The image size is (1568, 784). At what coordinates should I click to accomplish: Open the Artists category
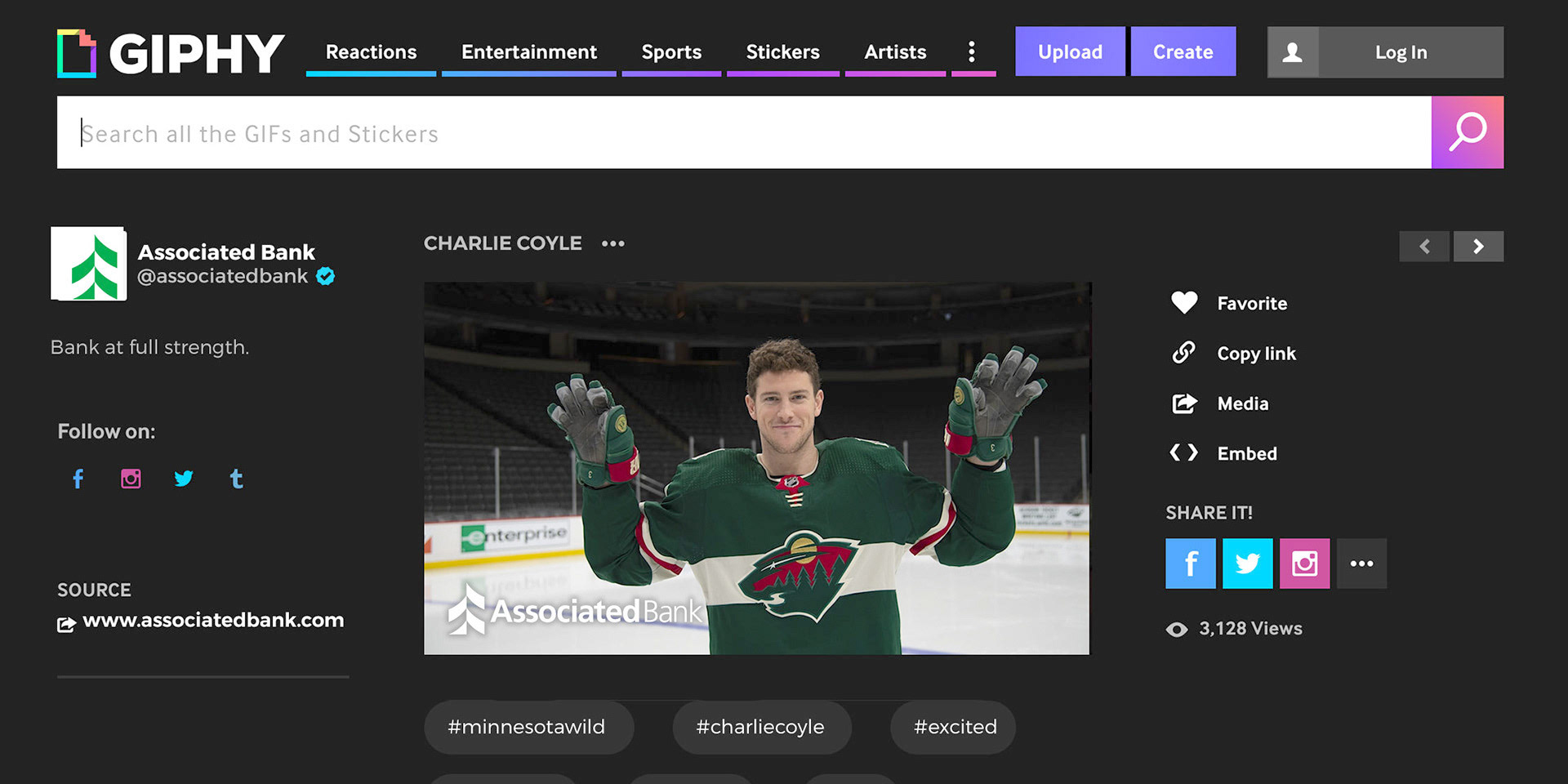point(895,52)
